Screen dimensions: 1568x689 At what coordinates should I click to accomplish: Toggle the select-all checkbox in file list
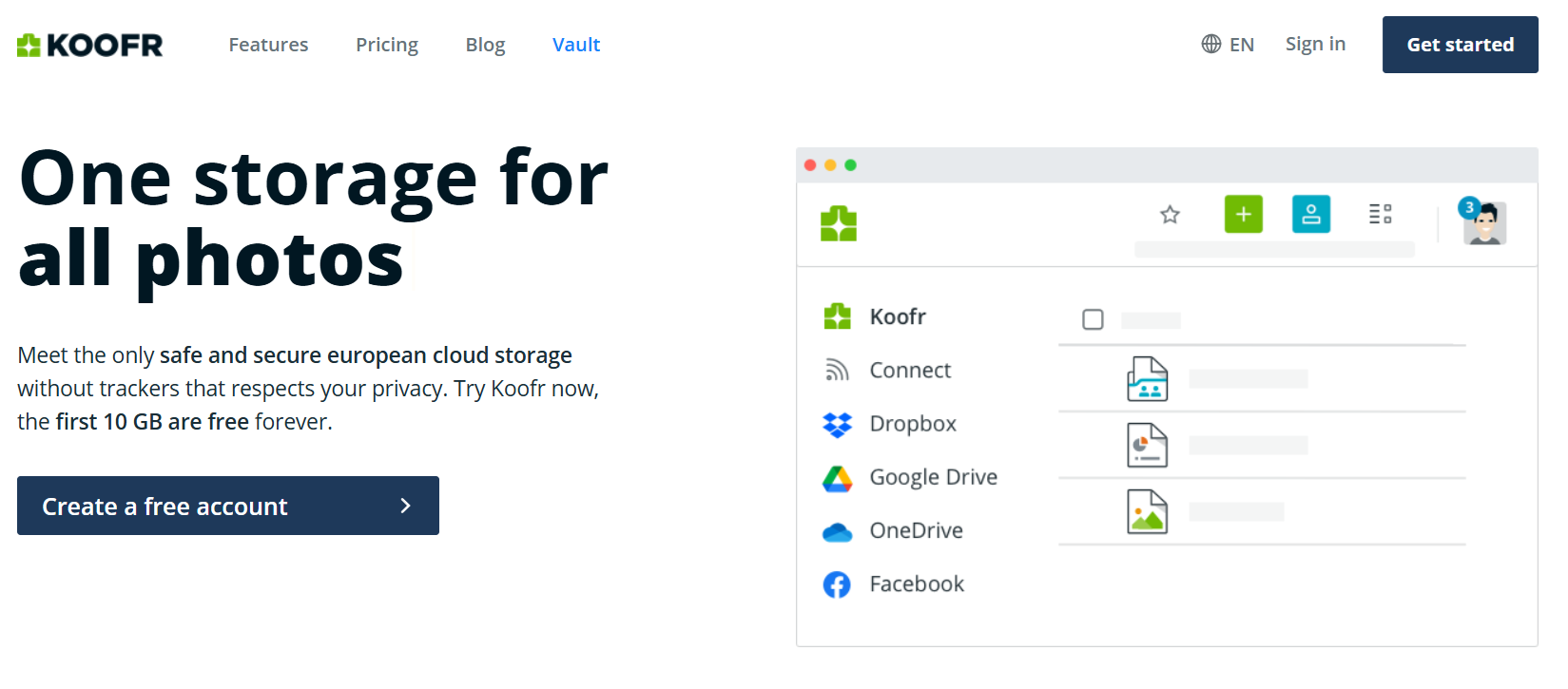(x=1093, y=319)
